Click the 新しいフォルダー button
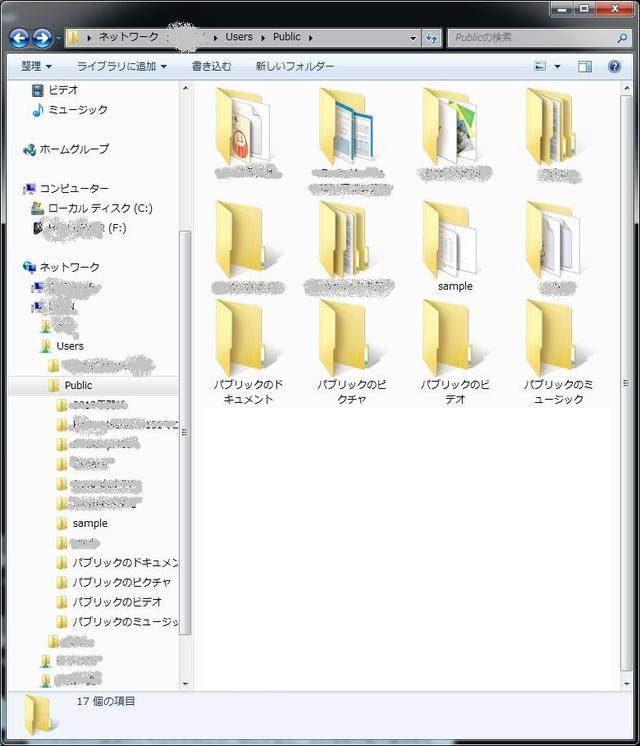This screenshot has width=640, height=746. 294,67
